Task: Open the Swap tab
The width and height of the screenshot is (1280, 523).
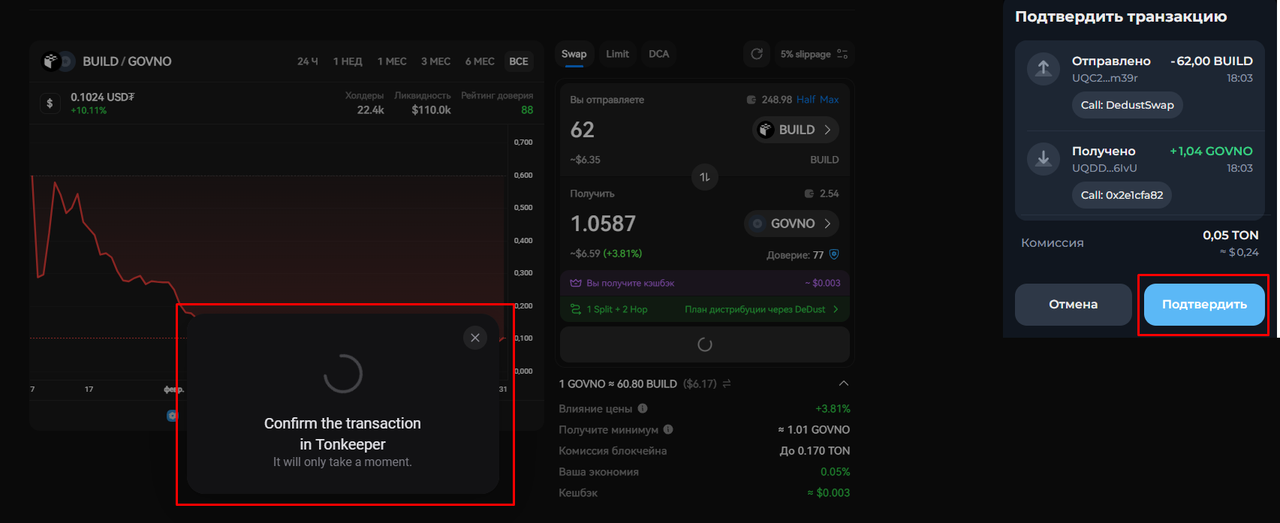Action: pos(574,54)
